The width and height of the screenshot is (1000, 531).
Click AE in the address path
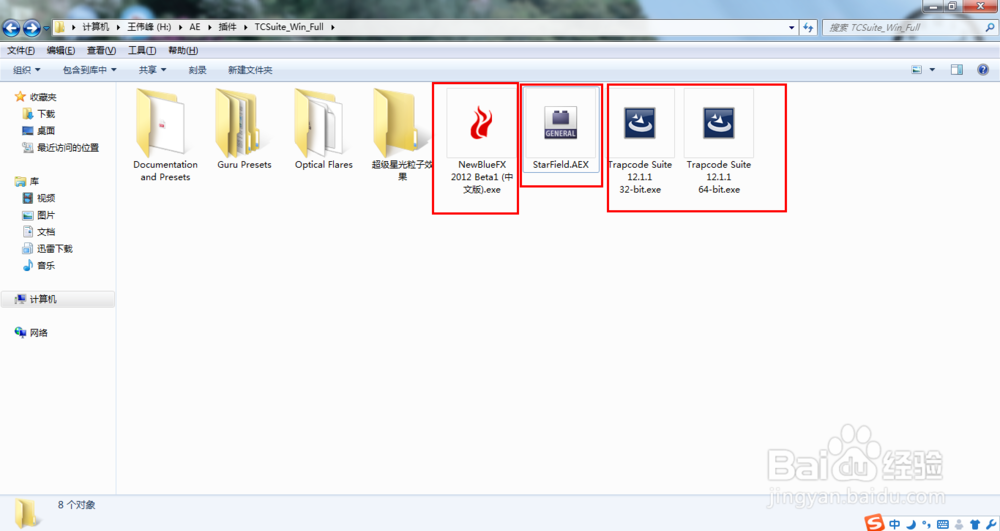click(x=195, y=27)
